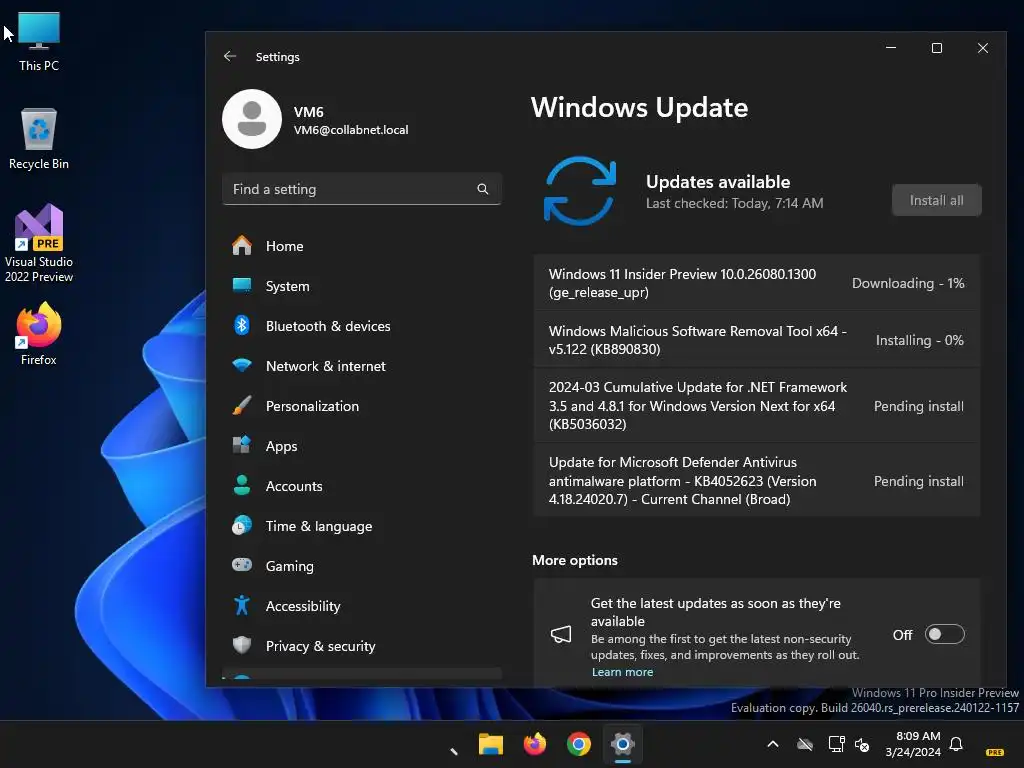Click the .NET Framework Cumulative Update row

[756, 406]
